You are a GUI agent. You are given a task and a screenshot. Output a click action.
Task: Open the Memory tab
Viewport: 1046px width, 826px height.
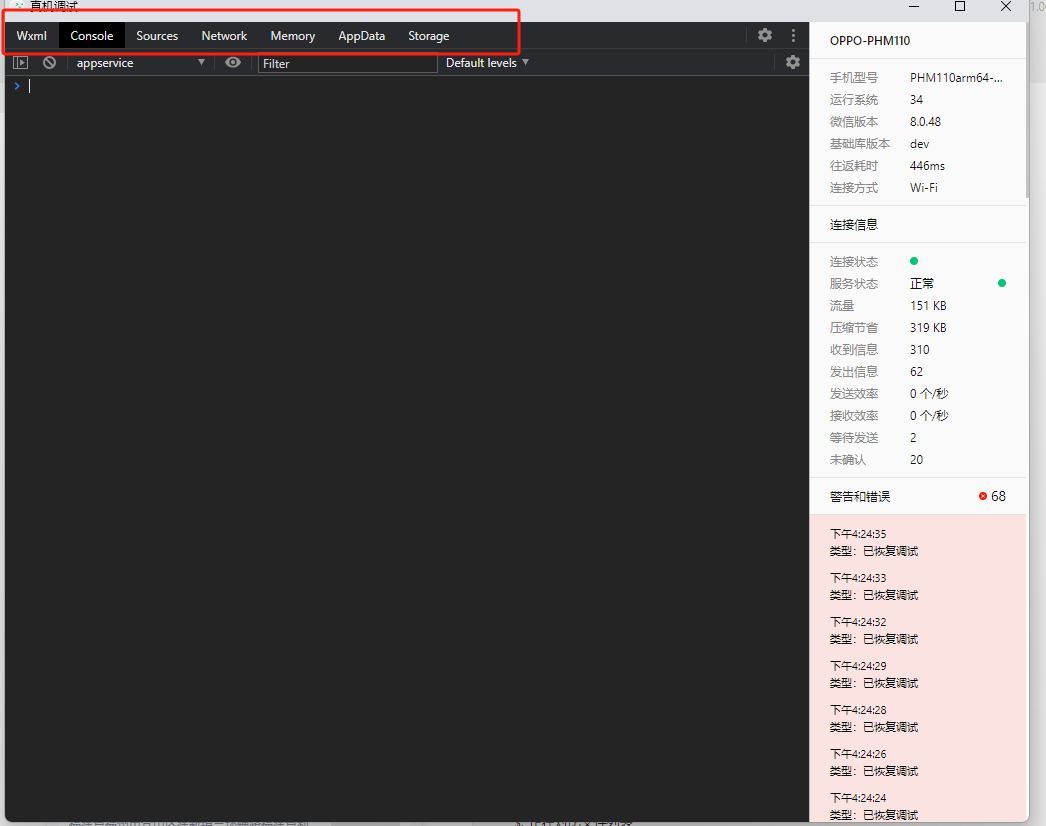pyautogui.click(x=292, y=36)
